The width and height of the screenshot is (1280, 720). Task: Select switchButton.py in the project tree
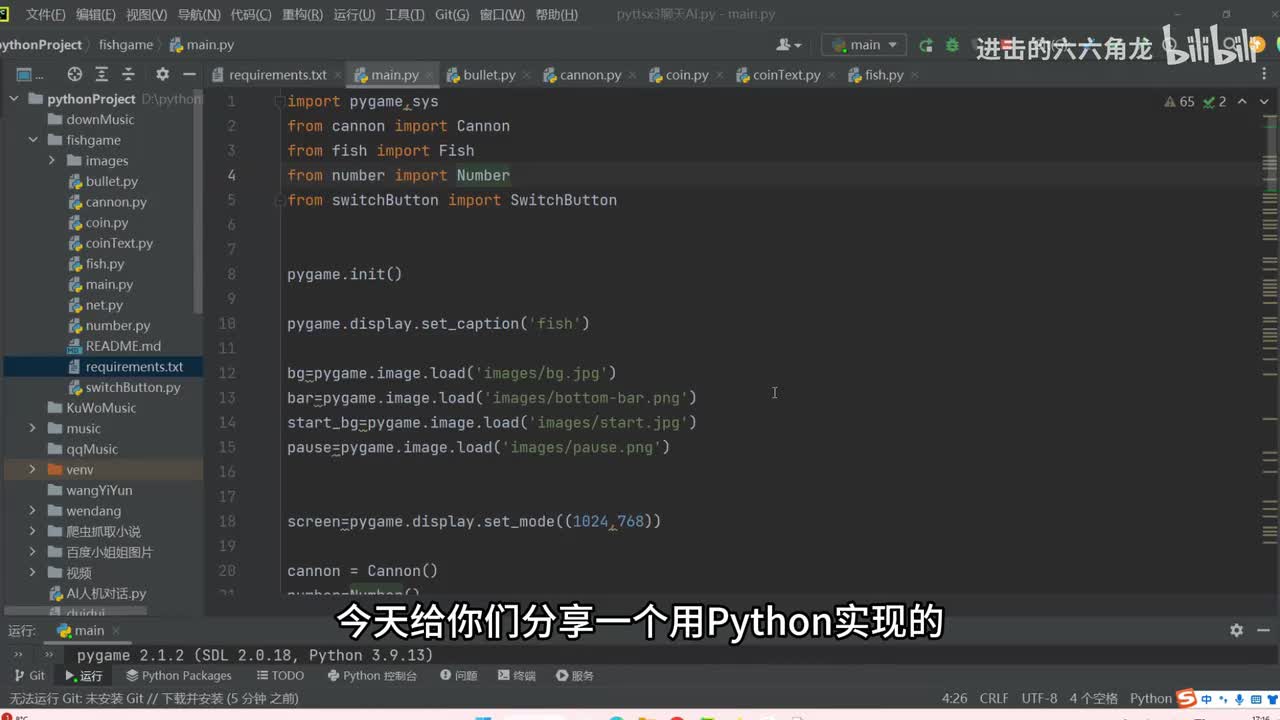(x=133, y=387)
